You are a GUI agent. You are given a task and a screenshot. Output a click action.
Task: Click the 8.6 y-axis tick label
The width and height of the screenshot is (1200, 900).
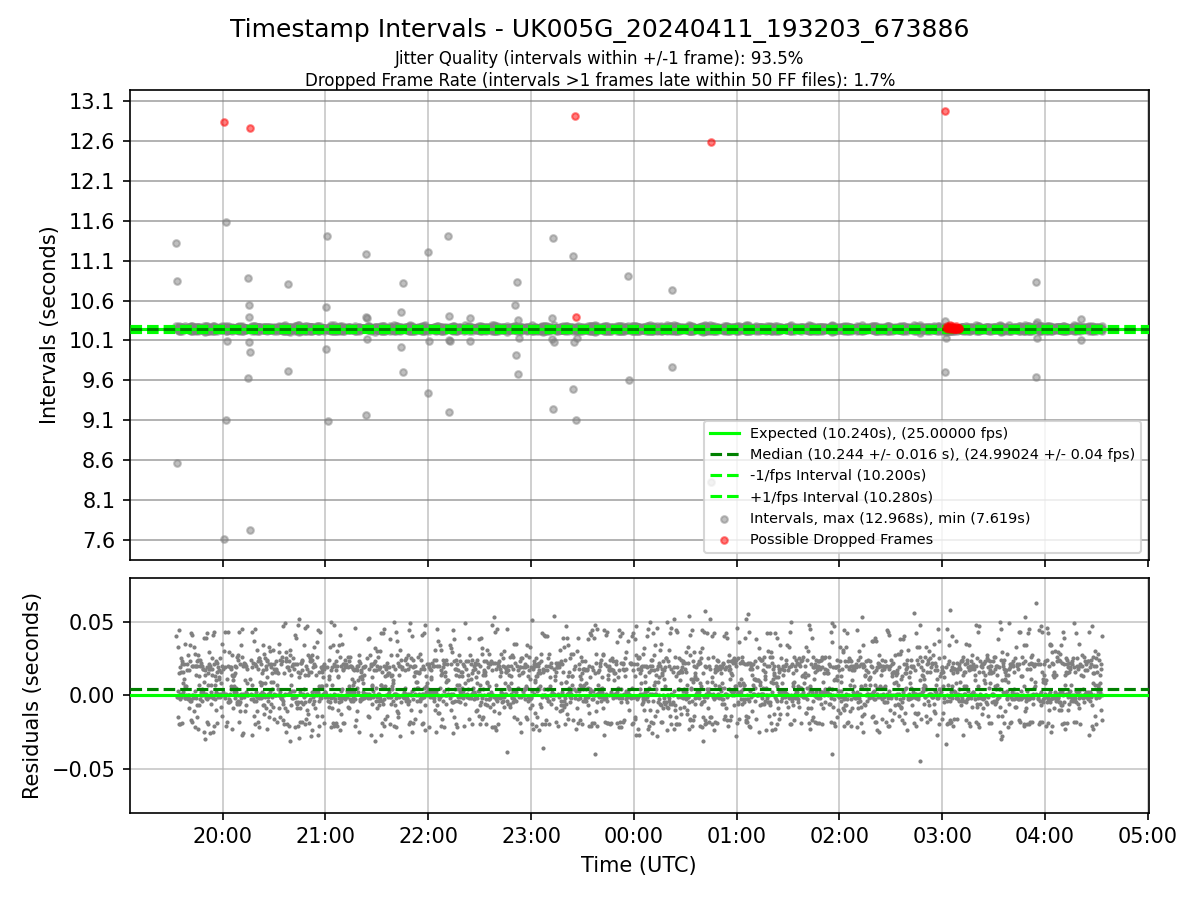[x=98, y=461]
